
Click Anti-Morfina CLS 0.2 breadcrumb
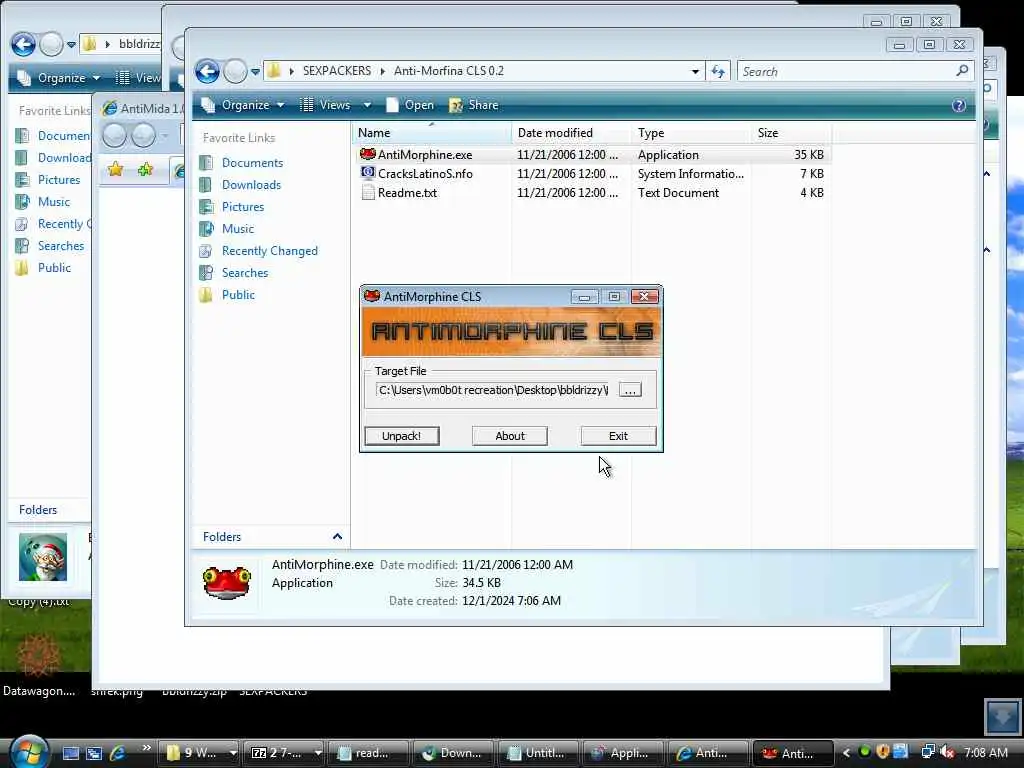coord(449,71)
